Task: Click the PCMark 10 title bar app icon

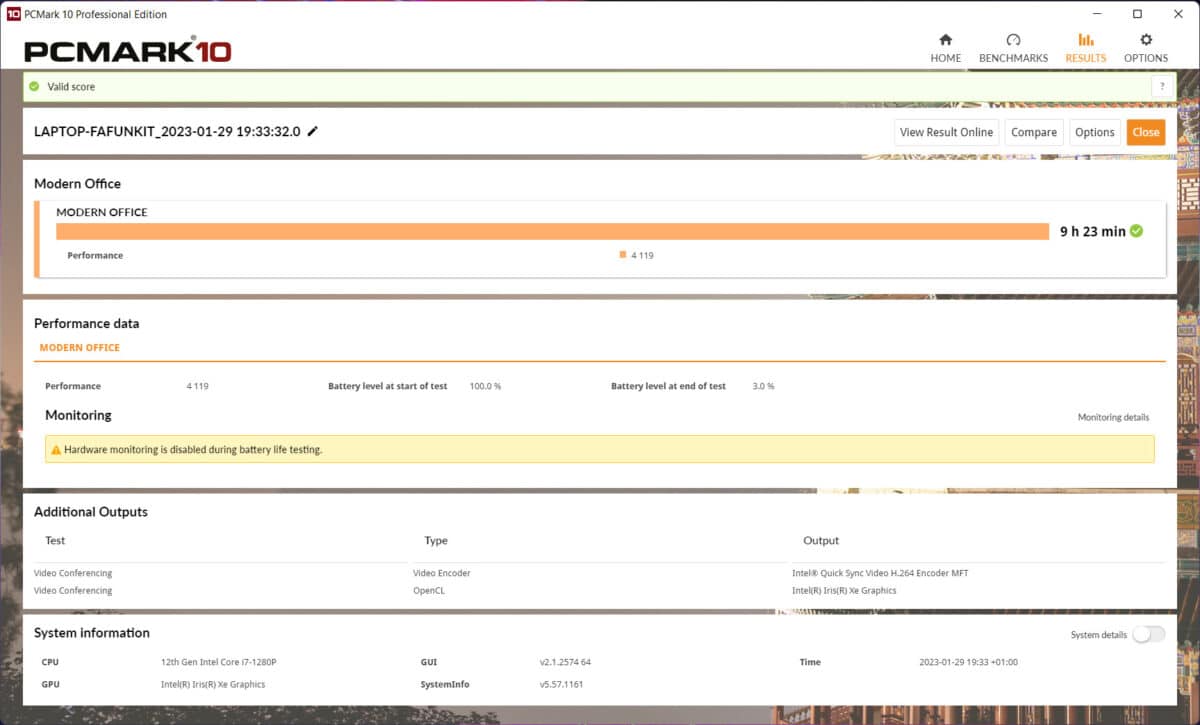Action: (x=14, y=14)
